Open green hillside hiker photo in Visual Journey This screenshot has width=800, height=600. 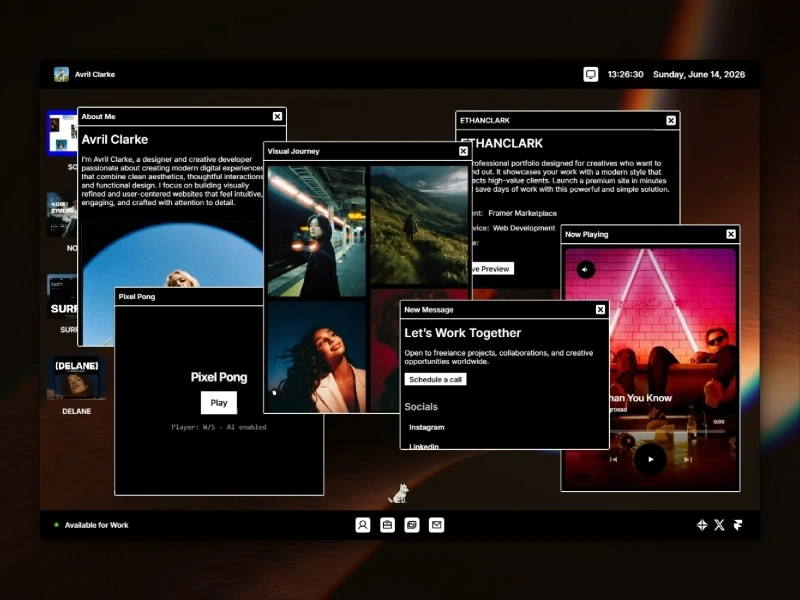click(419, 225)
